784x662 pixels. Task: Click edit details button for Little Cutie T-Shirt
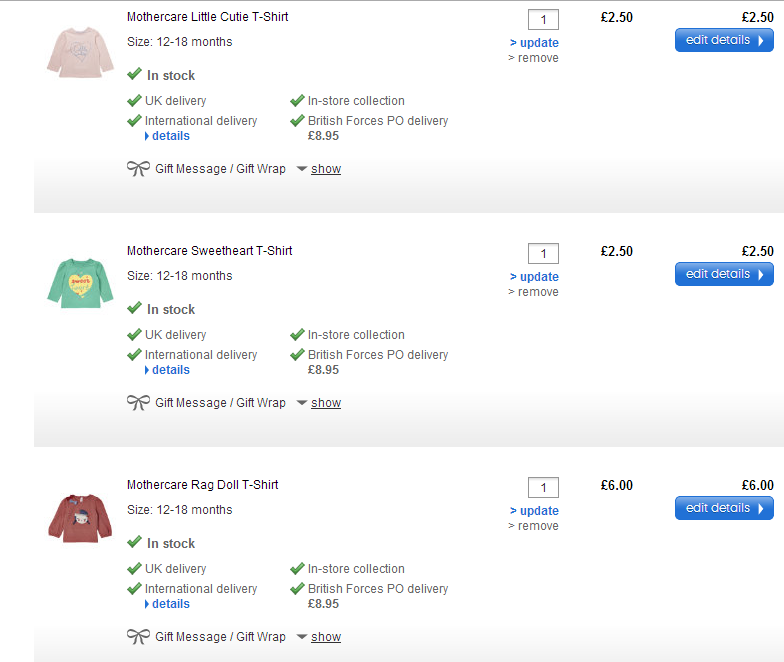click(724, 40)
